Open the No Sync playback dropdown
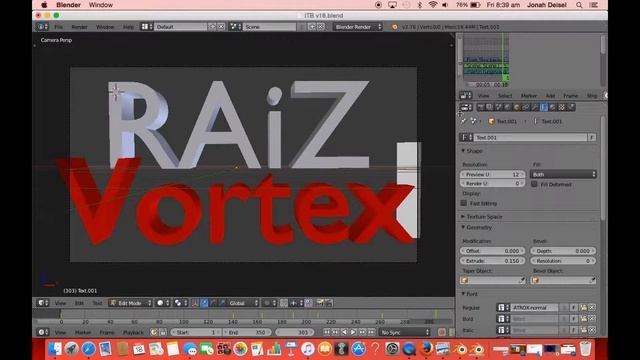 (x=404, y=332)
